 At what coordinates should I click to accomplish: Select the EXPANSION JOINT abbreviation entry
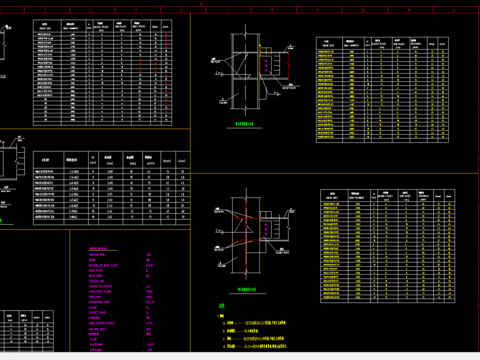click(x=122, y=302)
